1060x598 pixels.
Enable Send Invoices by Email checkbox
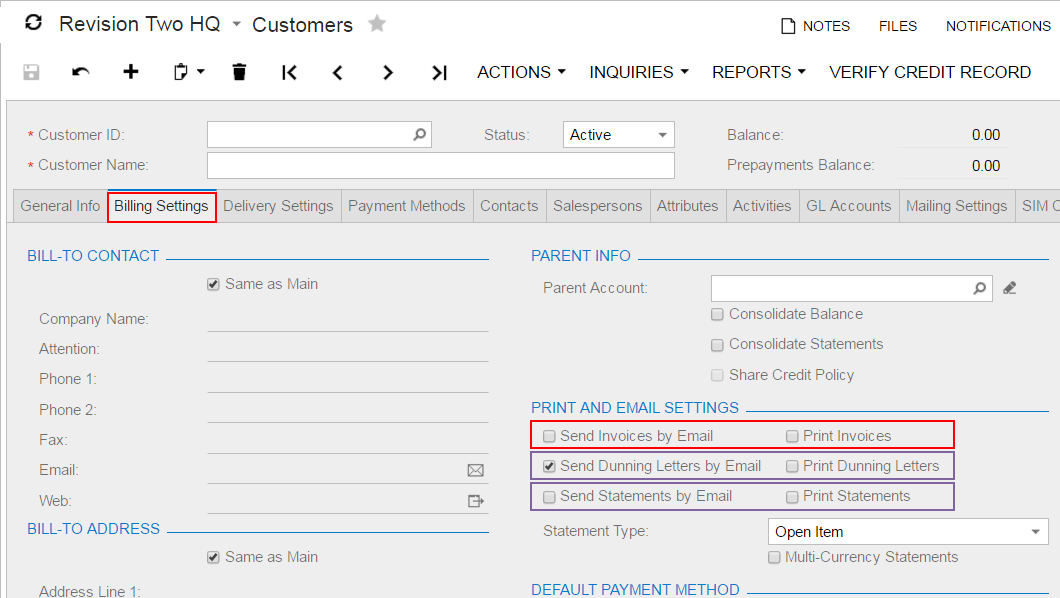549,436
